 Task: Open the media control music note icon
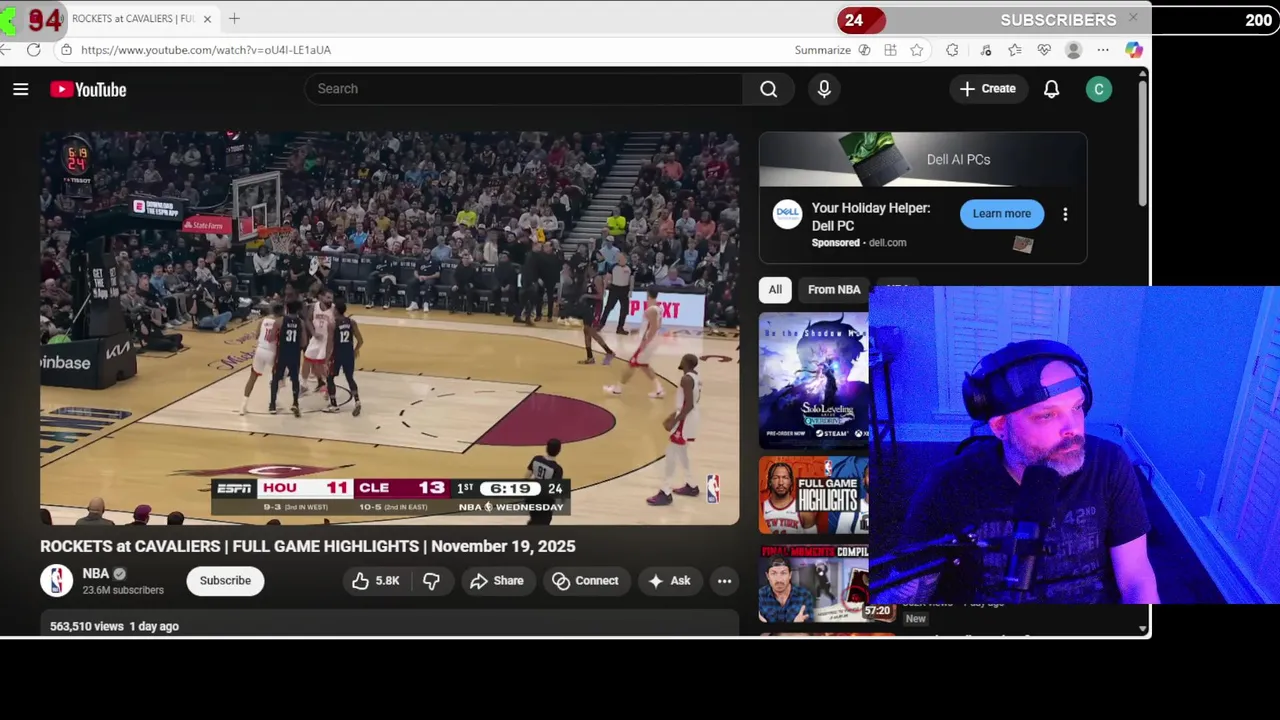coord(986,50)
